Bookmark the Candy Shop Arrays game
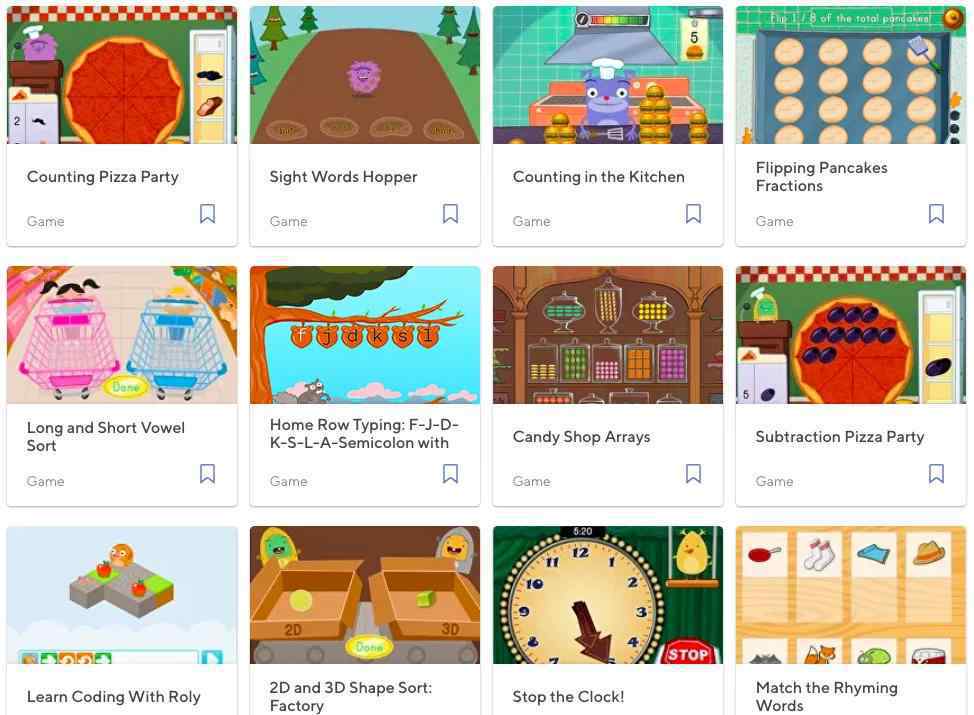 click(x=693, y=474)
